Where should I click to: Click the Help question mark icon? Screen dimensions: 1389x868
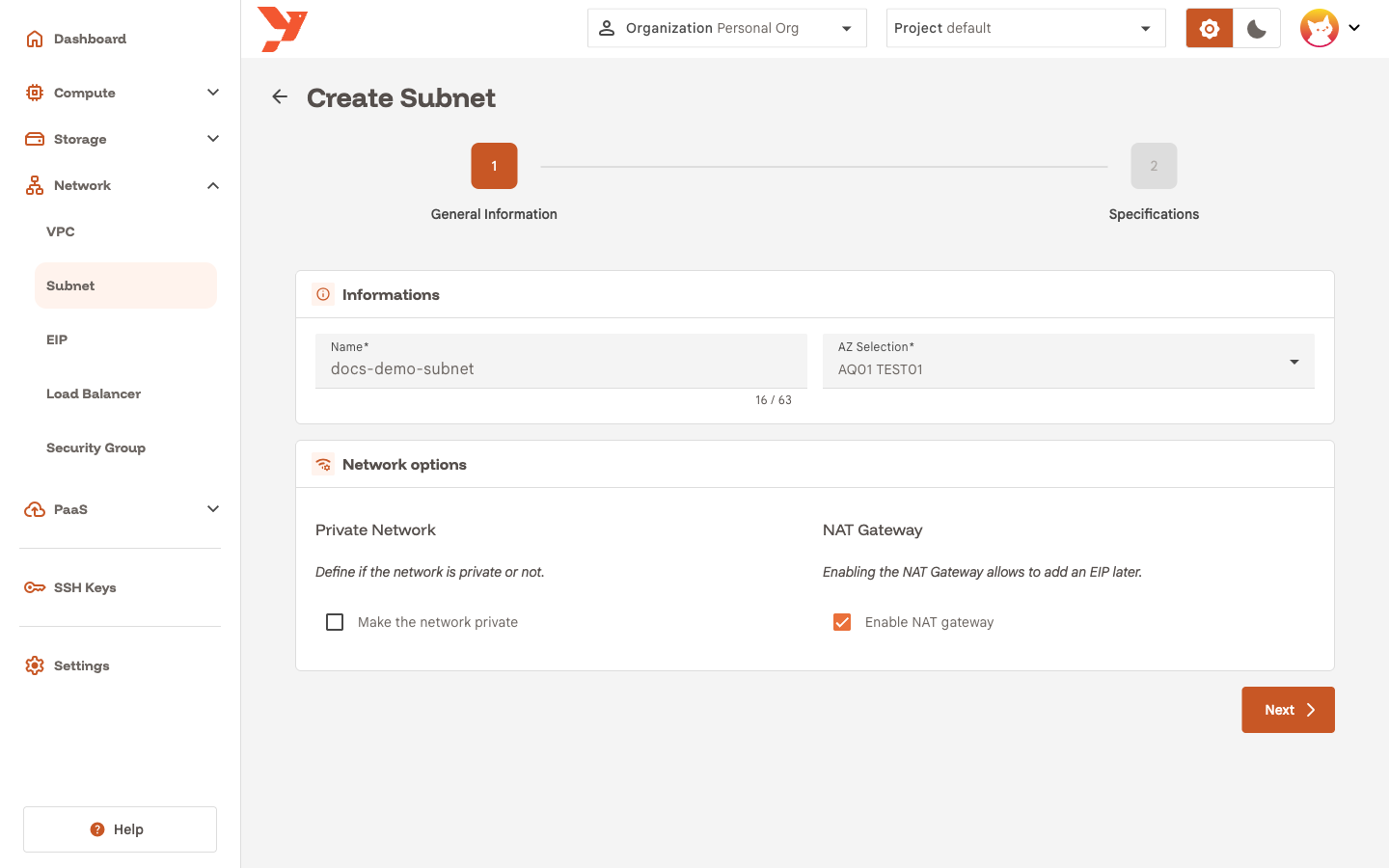click(x=97, y=829)
